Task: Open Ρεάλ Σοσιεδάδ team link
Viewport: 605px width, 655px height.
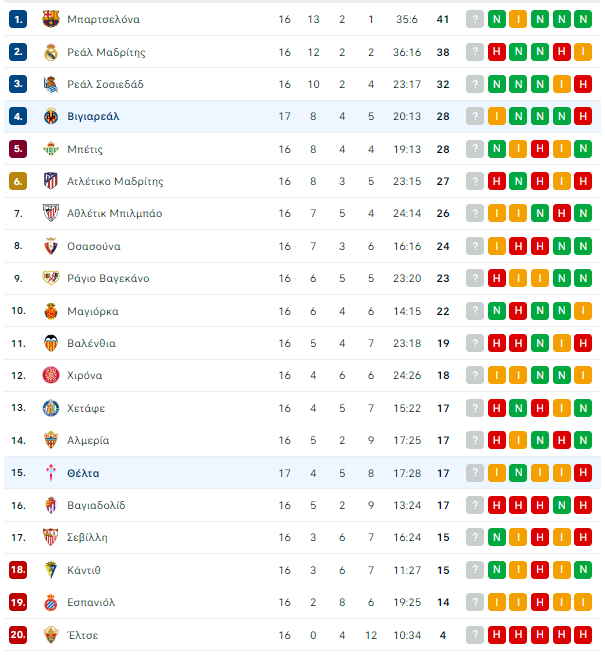Action: tap(105, 84)
